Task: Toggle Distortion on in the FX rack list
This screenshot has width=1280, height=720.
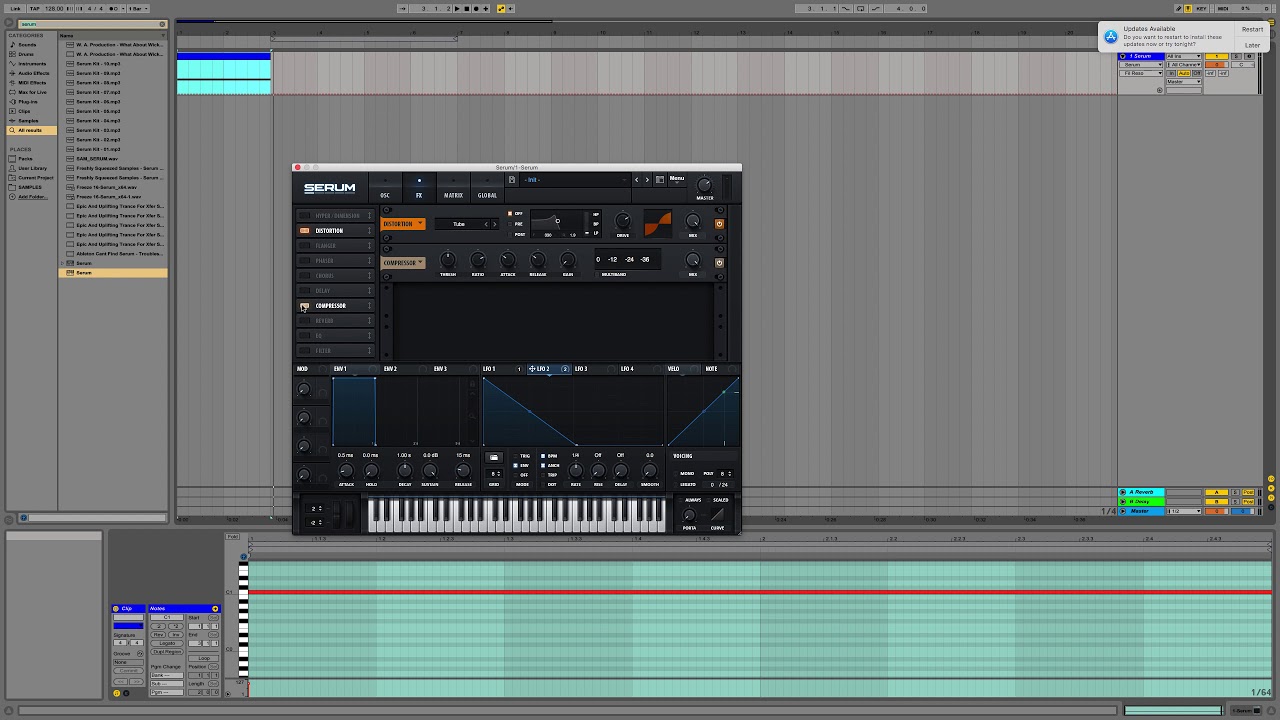Action: pyautogui.click(x=305, y=231)
